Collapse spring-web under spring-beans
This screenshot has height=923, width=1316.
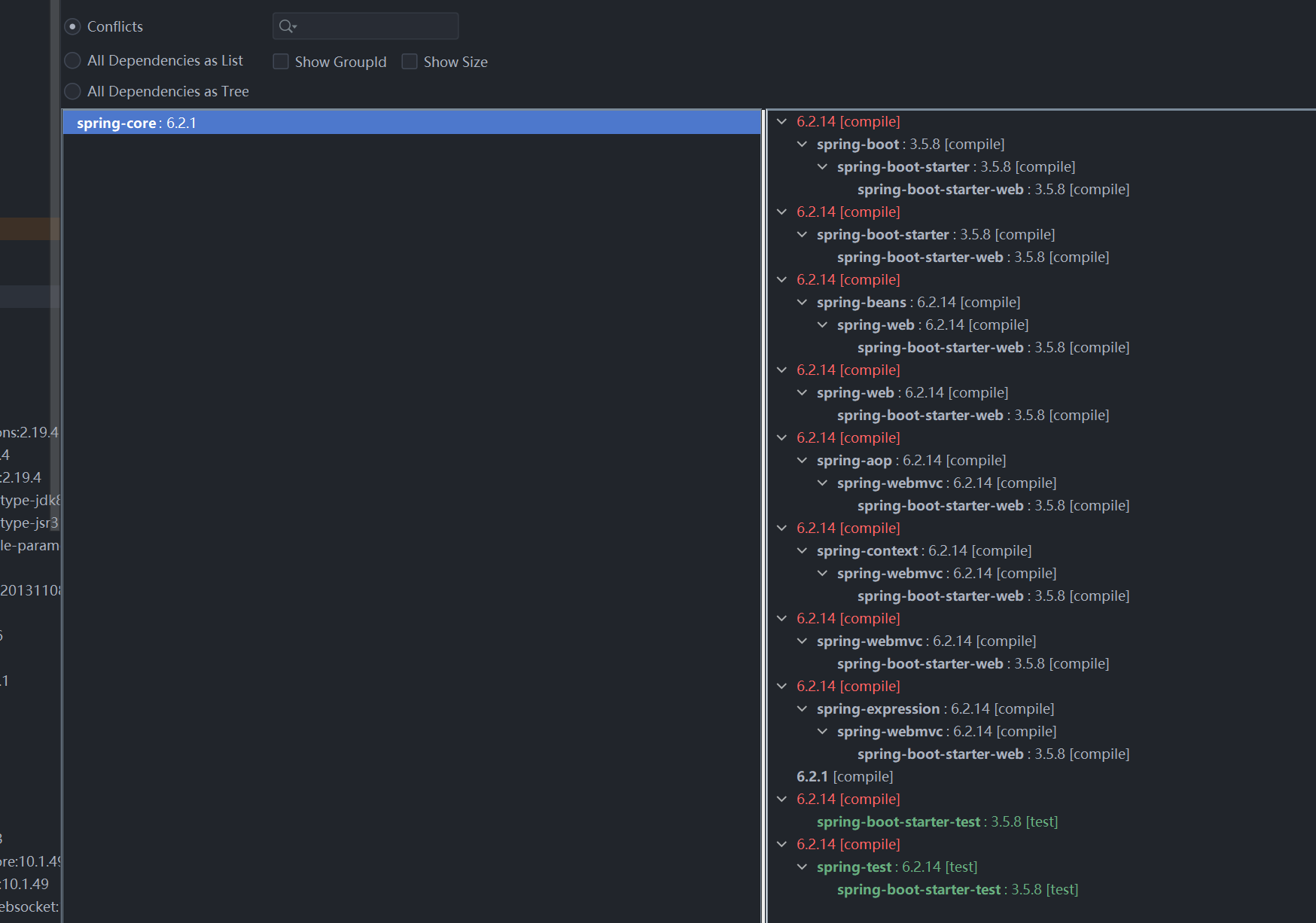(x=822, y=324)
